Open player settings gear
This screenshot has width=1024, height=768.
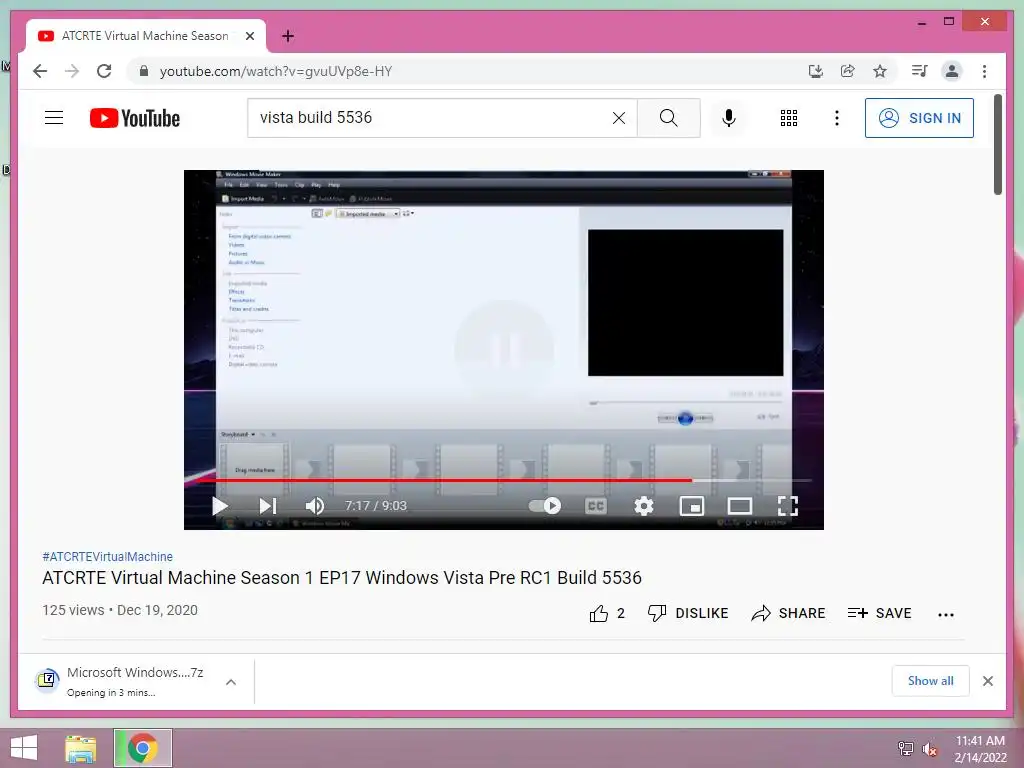click(644, 505)
